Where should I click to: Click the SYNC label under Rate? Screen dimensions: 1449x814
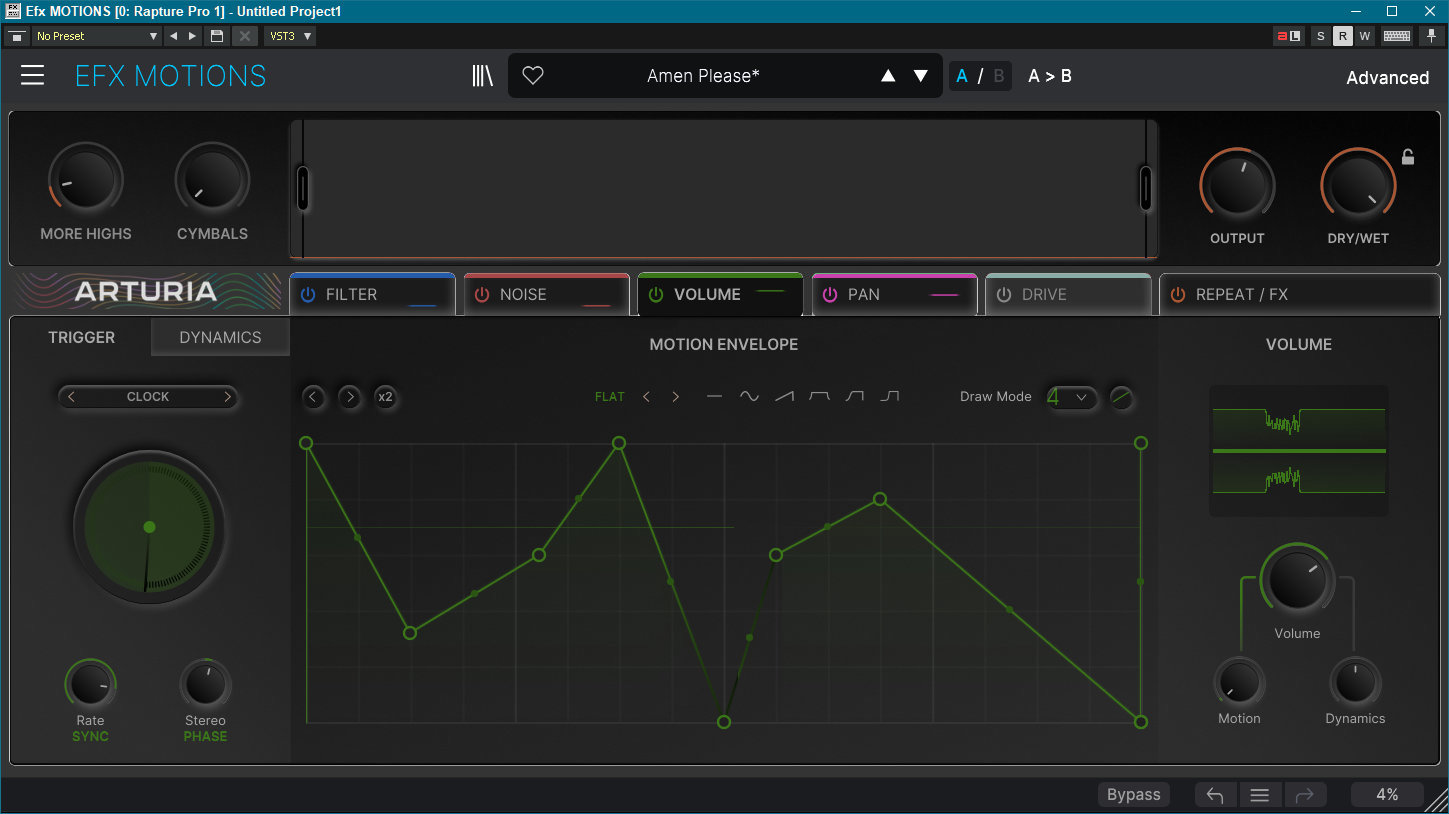(x=90, y=737)
